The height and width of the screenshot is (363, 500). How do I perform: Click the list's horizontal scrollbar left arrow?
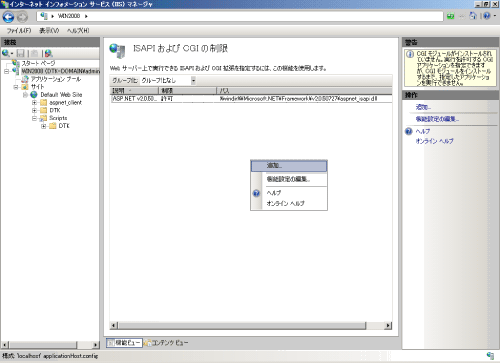point(114,325)
